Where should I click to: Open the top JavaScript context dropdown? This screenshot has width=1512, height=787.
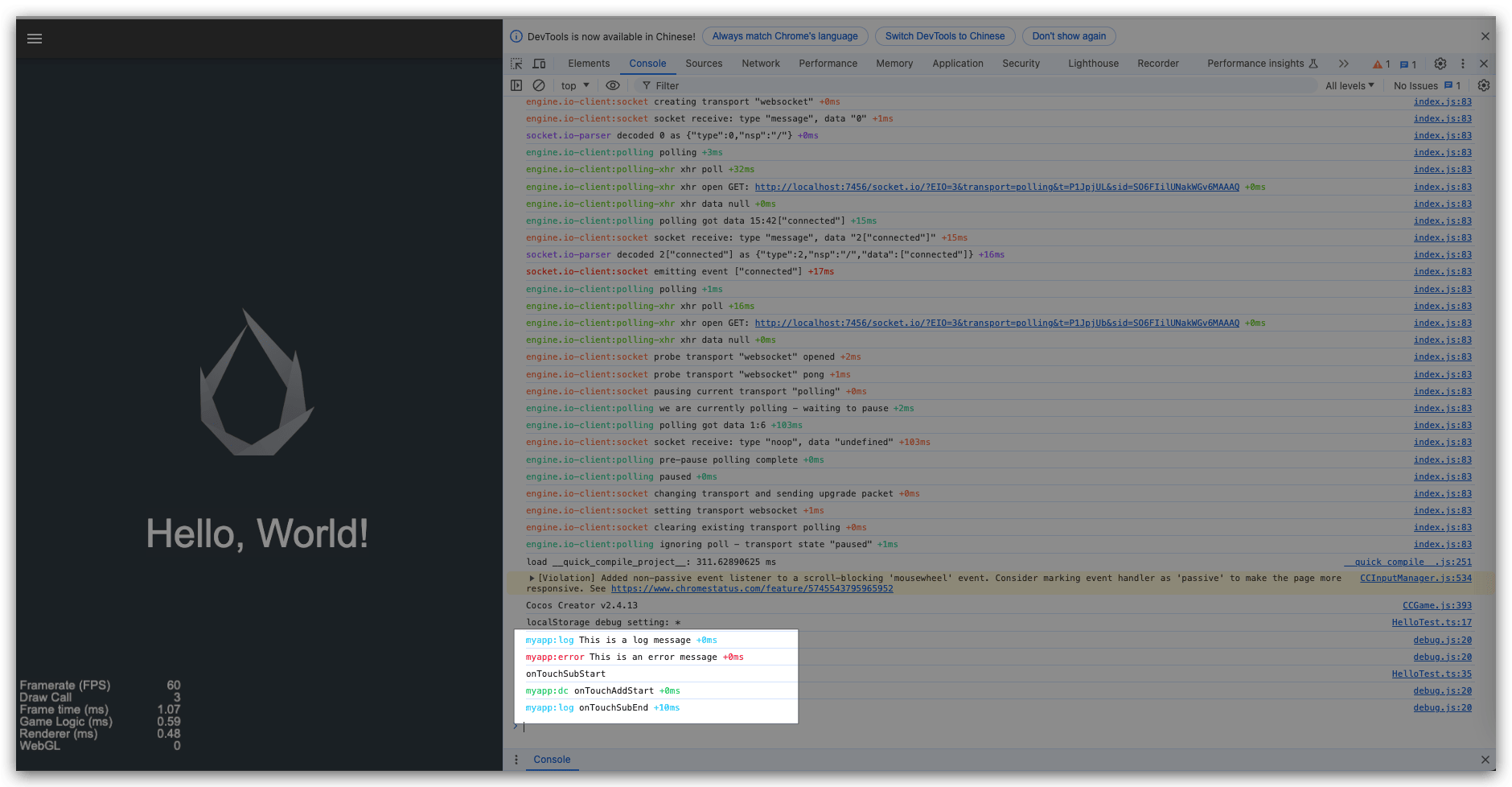click(x=575, y=85)
